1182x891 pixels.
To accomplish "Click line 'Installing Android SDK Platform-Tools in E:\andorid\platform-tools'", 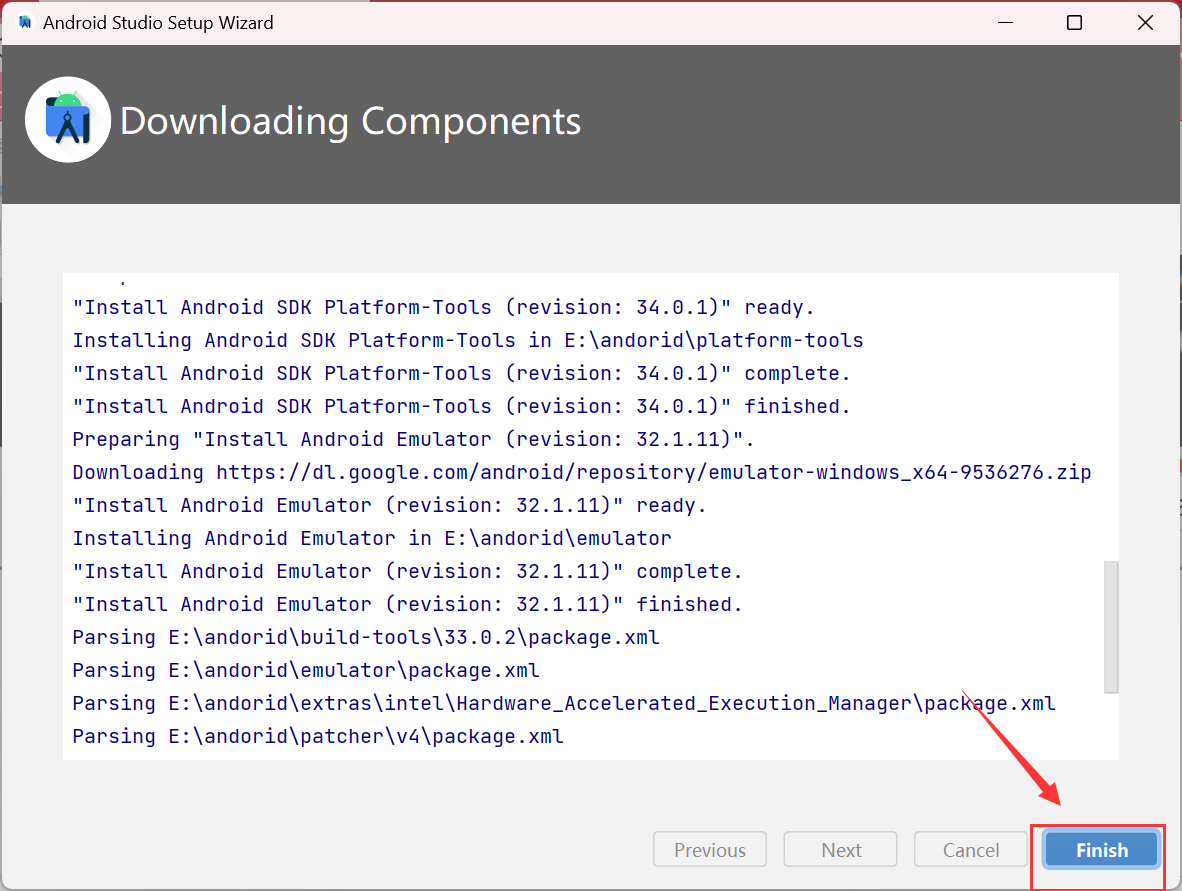I will [x=468, y=340].
